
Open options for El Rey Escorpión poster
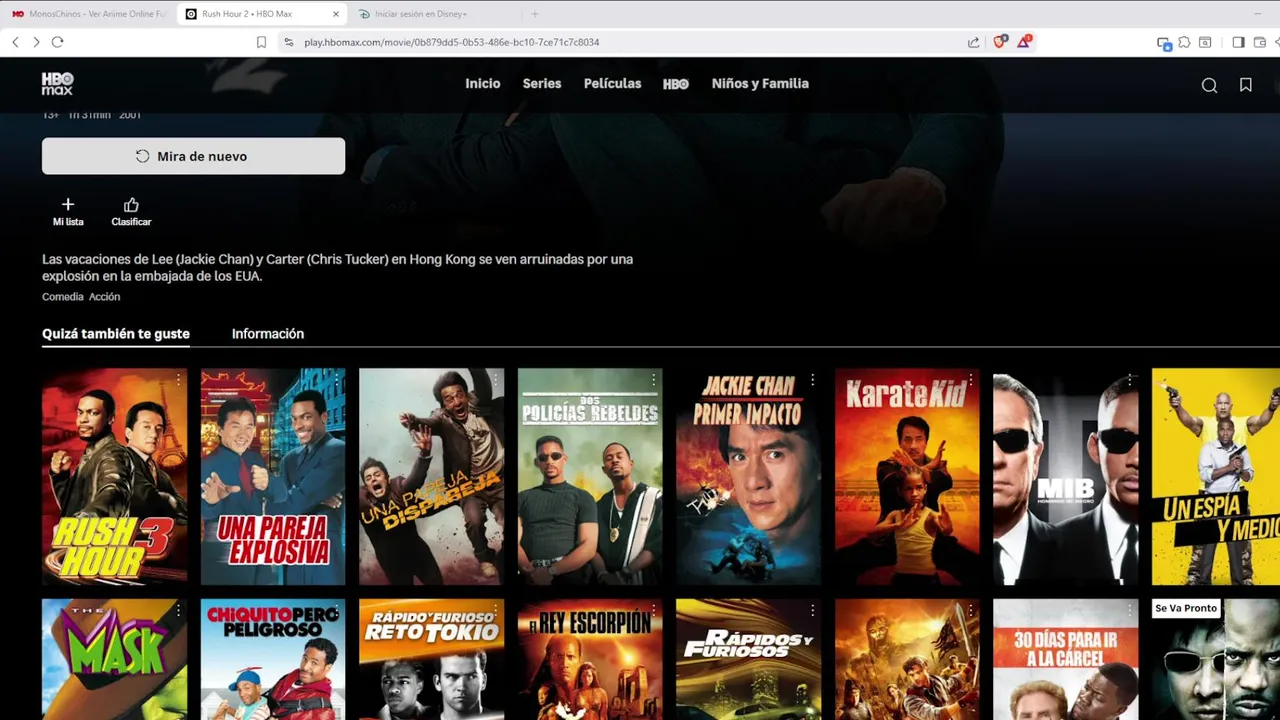(x=654, y=610)
